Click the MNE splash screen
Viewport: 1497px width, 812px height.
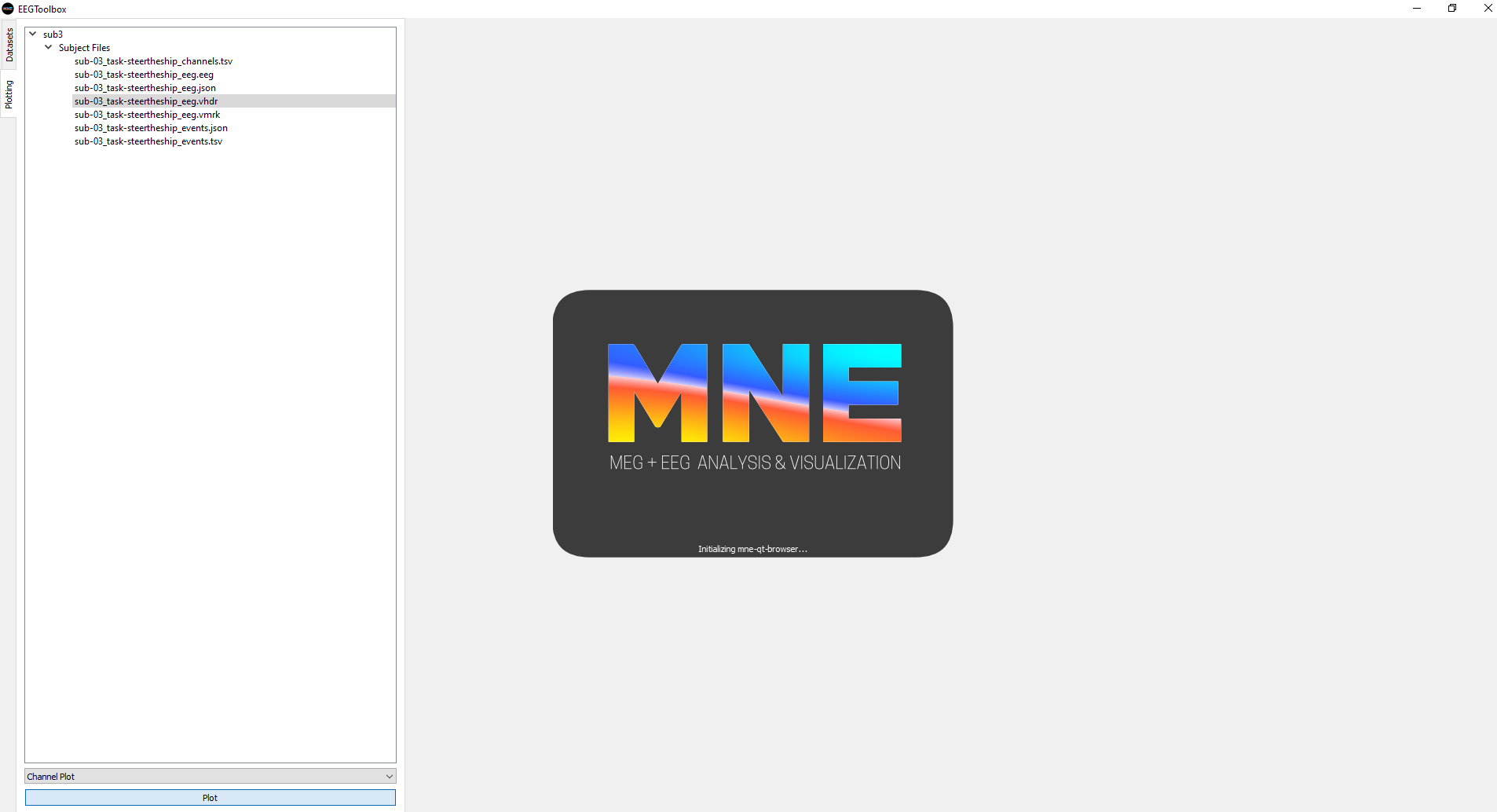[x=752, y=424]
